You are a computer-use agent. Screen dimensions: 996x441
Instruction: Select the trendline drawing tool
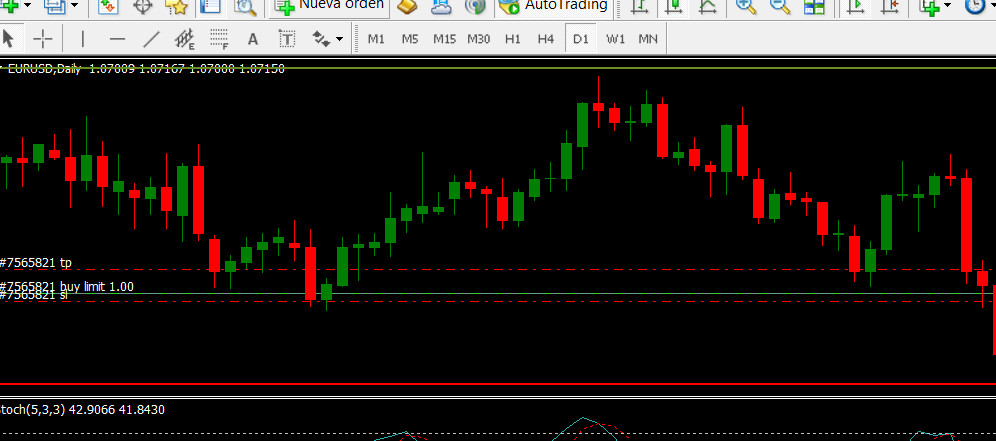(151, 39)
